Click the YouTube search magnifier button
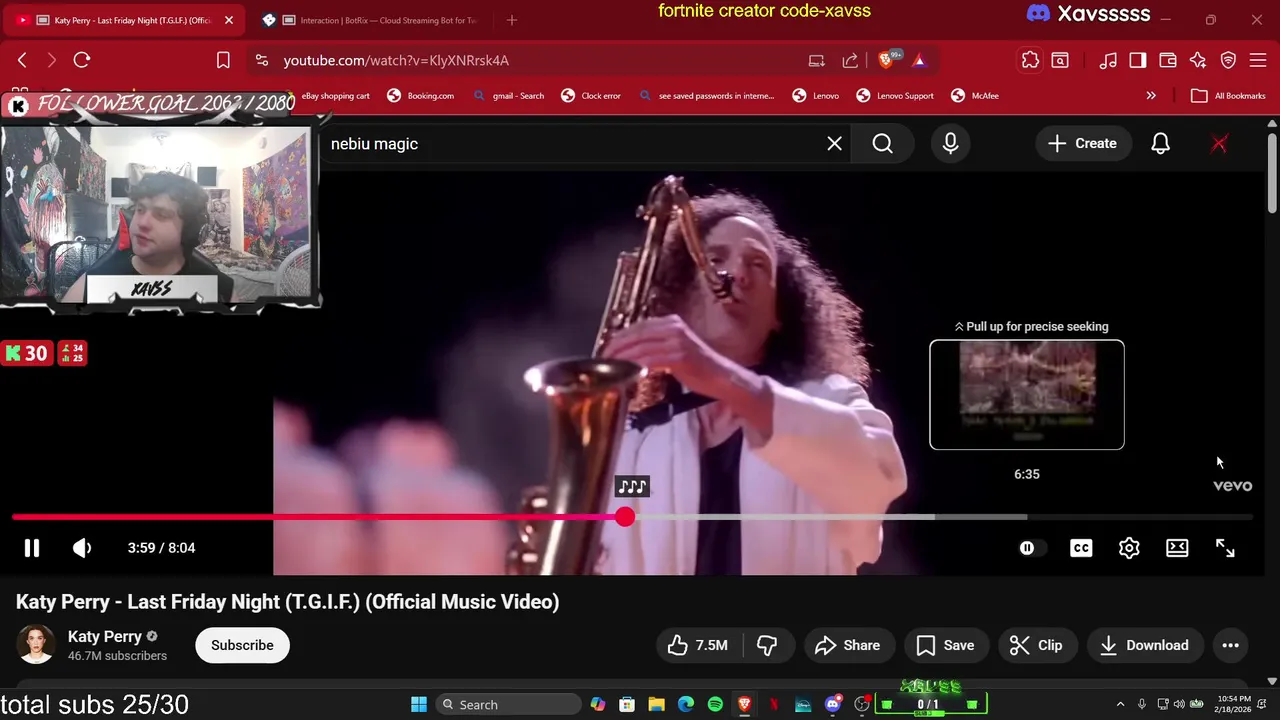The height and width of the screenshot is (720, 1280). tap(882, 143)
